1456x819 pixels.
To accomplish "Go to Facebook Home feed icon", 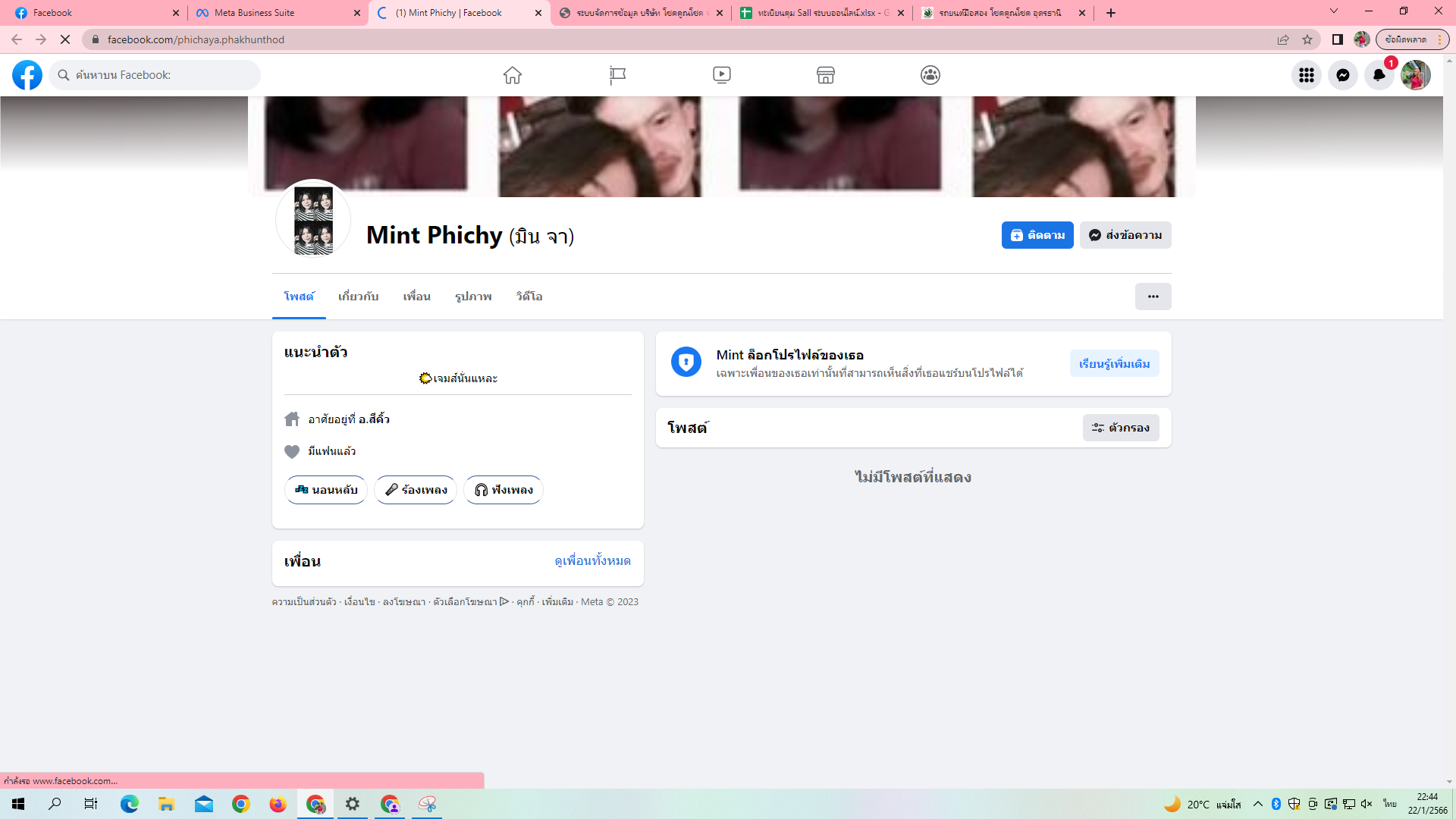I will click(x=513, y=75).
